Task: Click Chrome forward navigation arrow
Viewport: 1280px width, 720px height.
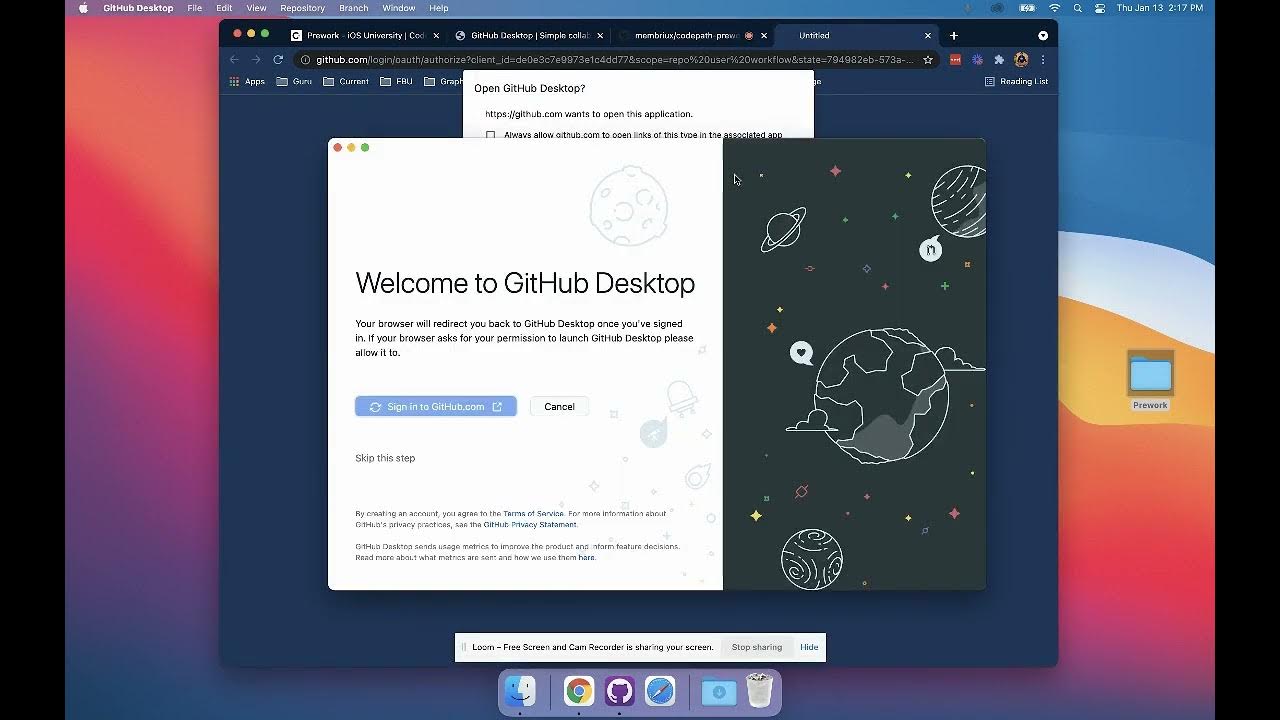Action: coord(256,59)
